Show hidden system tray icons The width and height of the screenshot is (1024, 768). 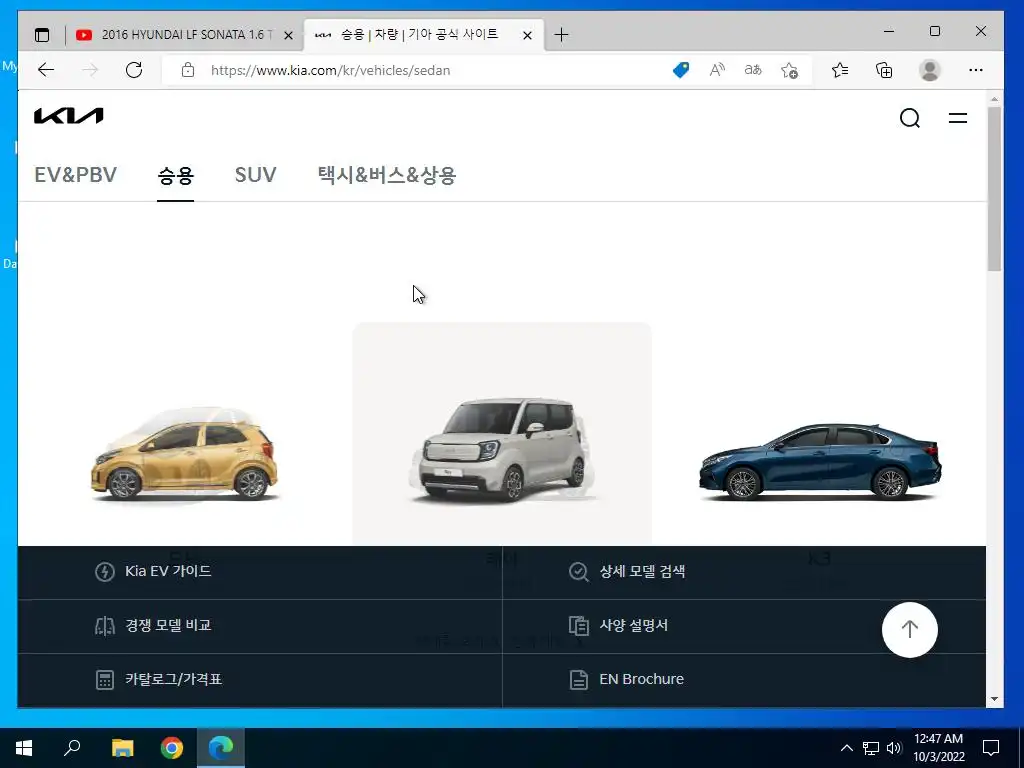point(846,748)
